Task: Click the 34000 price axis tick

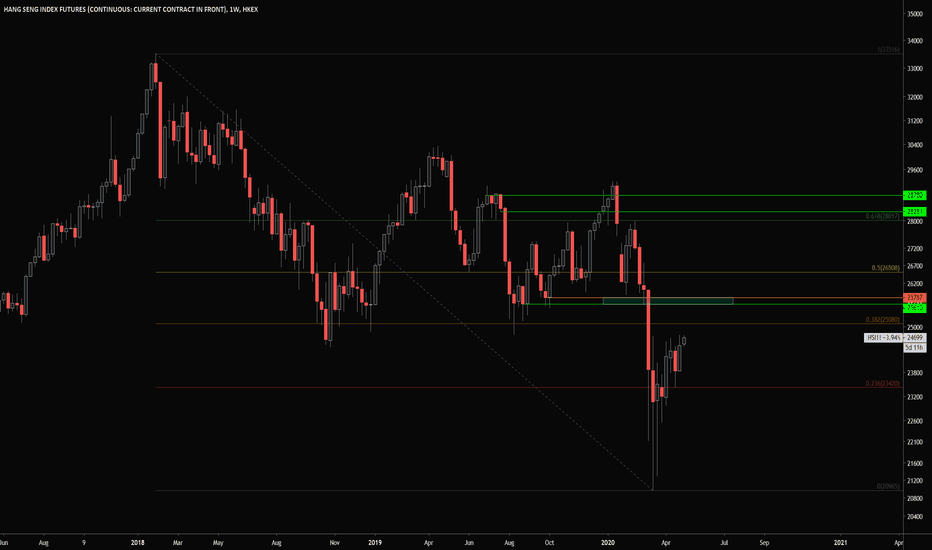Action: tap(914, 41)
